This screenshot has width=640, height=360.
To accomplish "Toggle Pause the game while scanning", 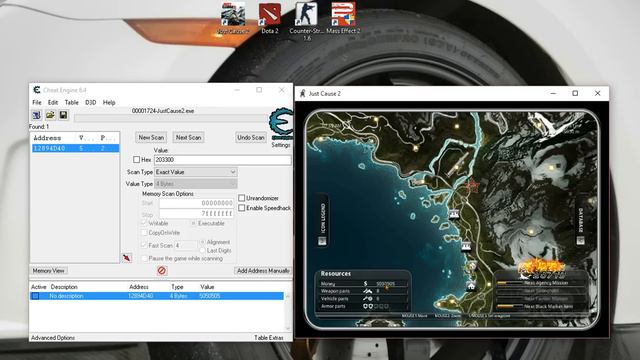I will 144,258.
